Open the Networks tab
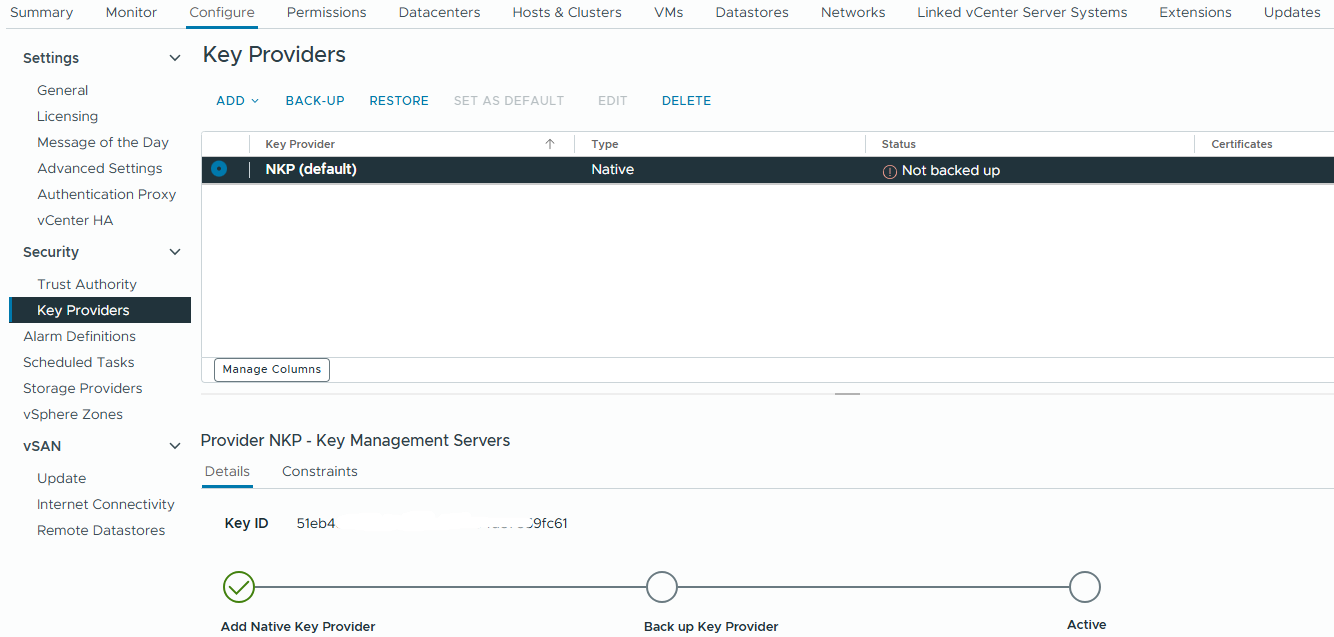This screenshot has width=1334, height=637. (x=853, y=12)
